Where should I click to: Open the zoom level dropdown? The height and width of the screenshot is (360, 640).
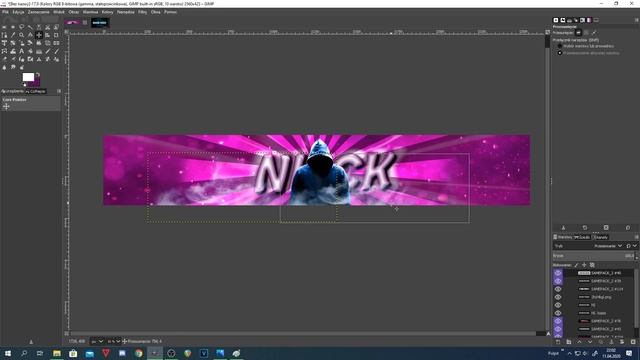click(113, 341)
